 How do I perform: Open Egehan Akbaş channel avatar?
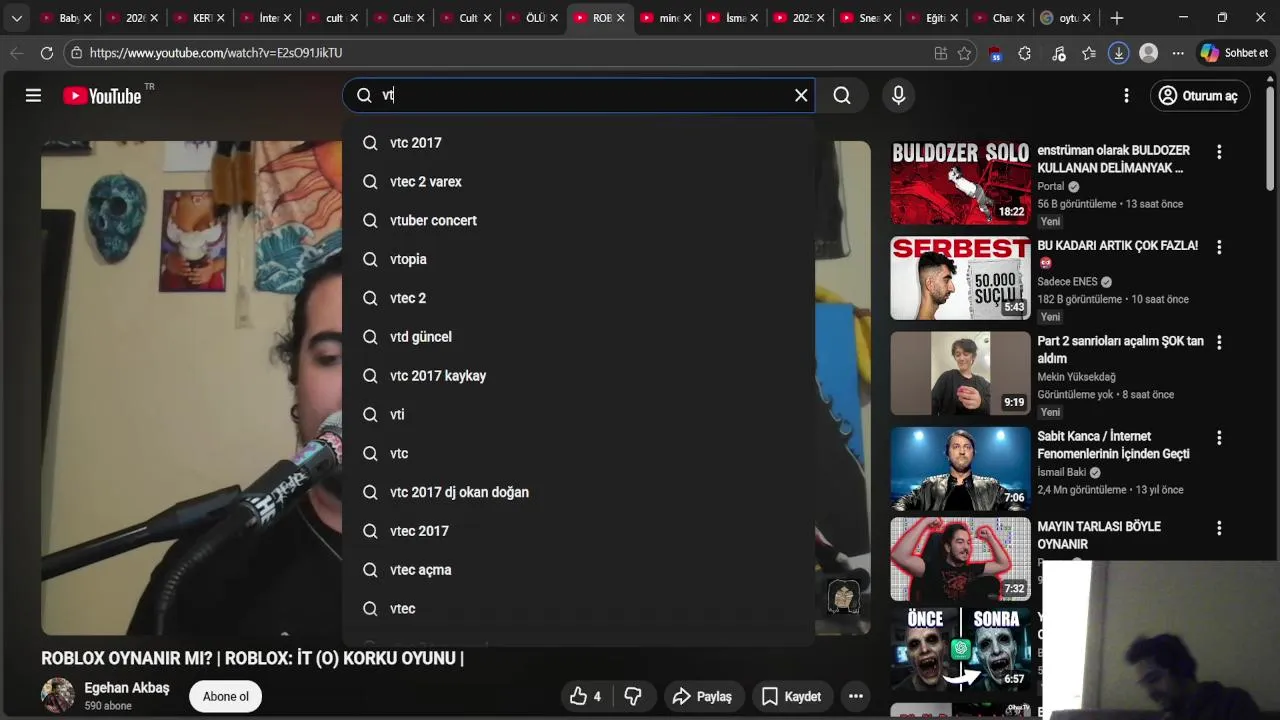[x=58, y=695]
